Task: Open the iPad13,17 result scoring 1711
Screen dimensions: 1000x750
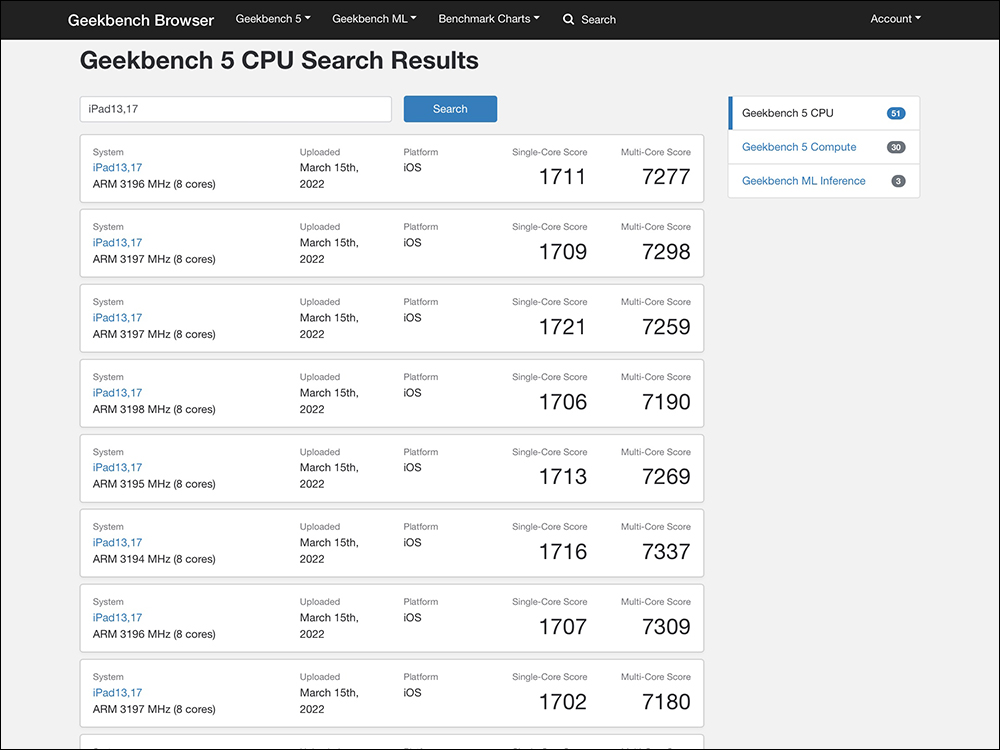Action: click(x=117, y=168)
